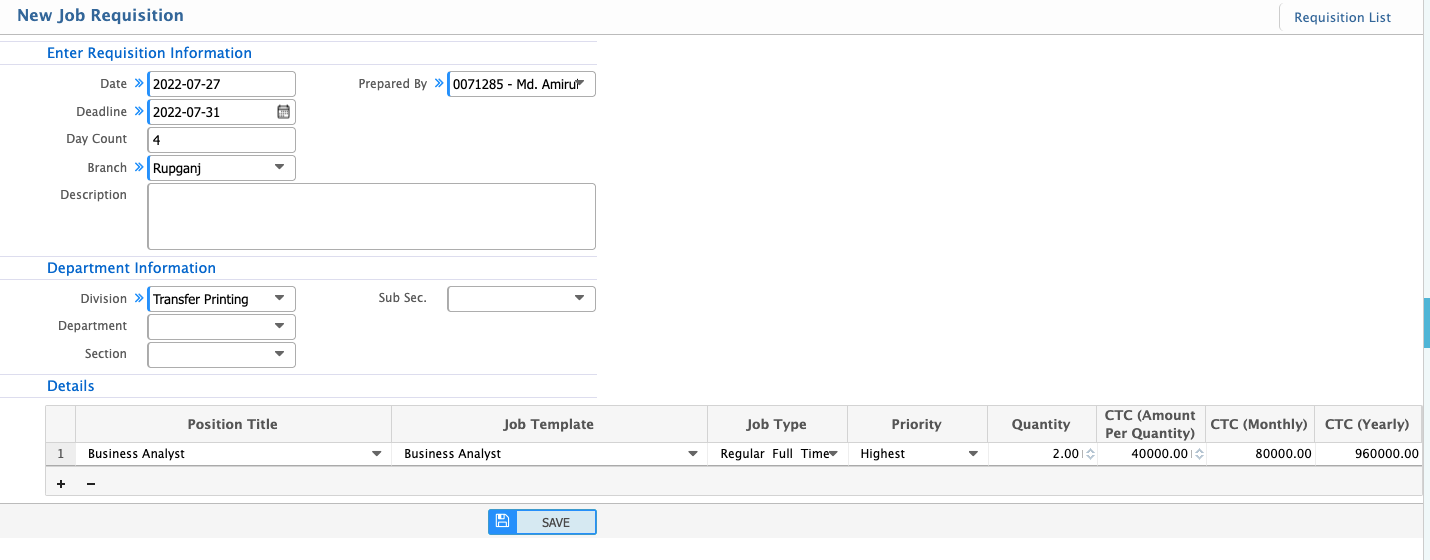This screenshot has height=560, width=1430.
Task: Go to Requisition List
Action: click(x=1342, y=17)
